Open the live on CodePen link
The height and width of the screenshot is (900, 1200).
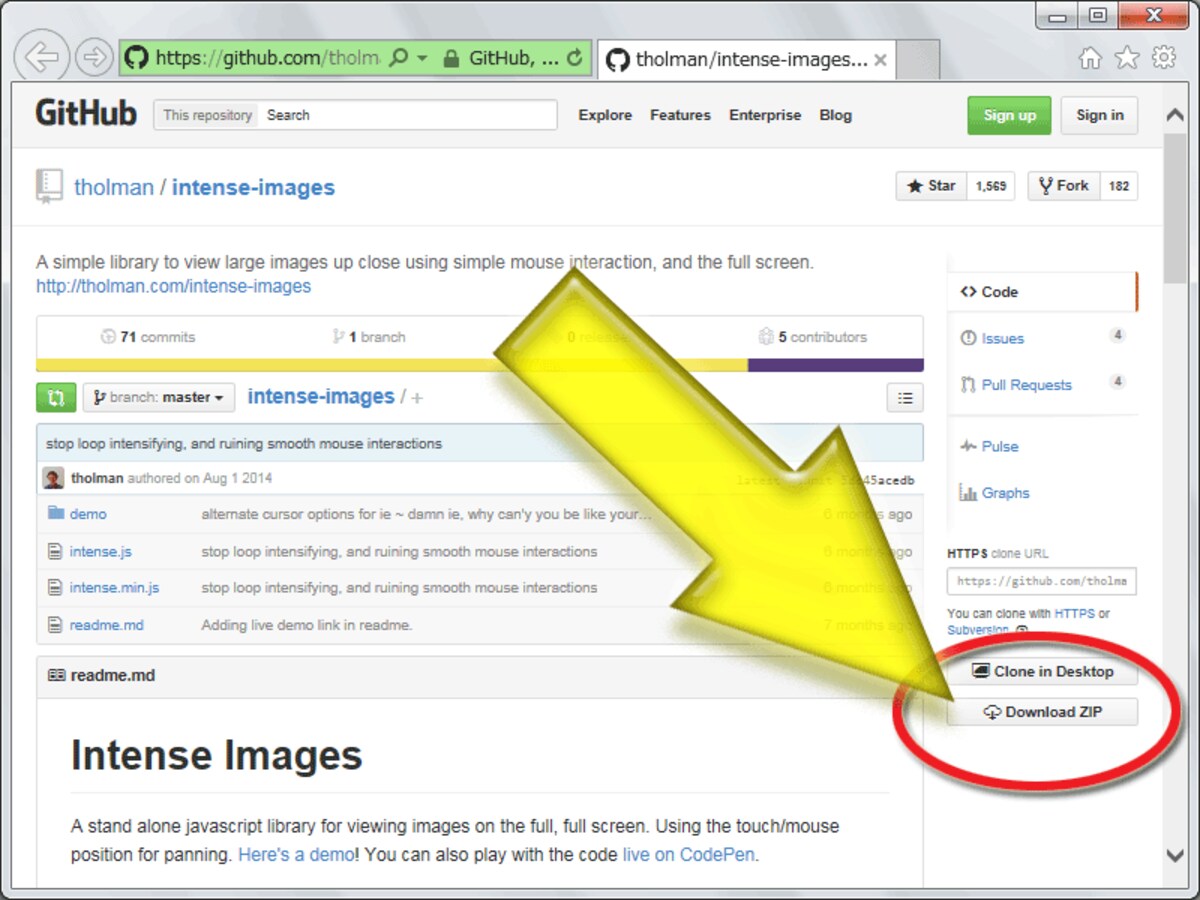tap(687, 855)
